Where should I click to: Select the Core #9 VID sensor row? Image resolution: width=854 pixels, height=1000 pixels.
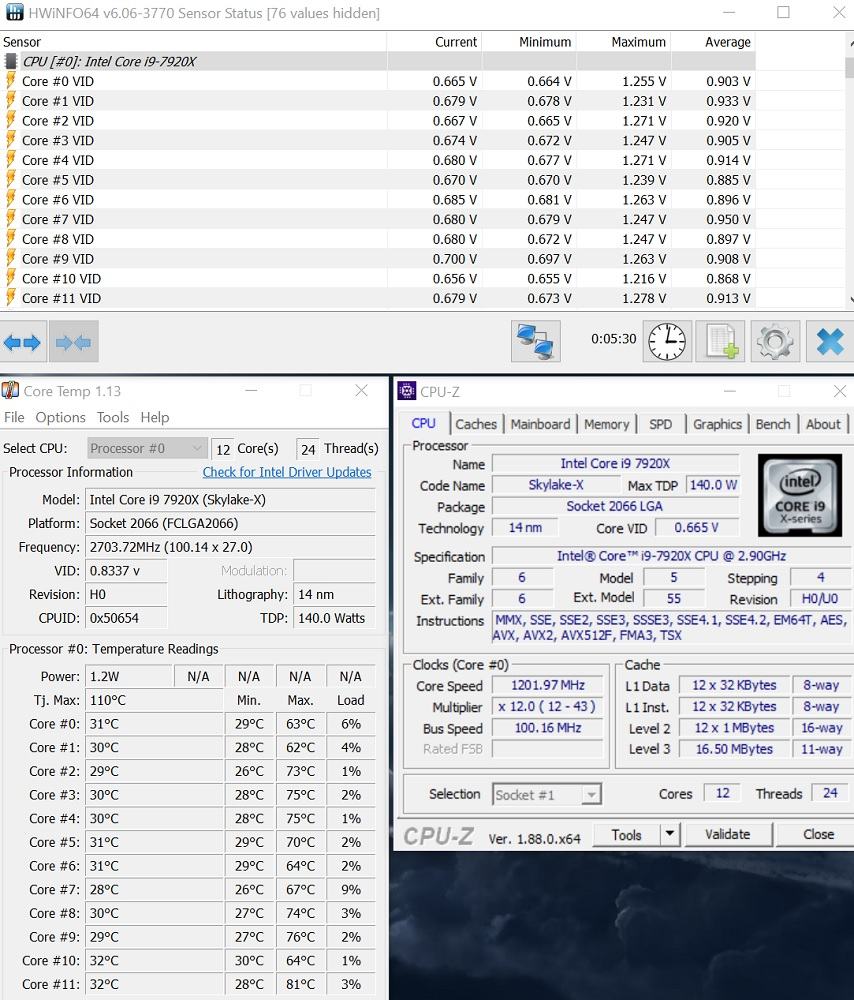point(378,259)
